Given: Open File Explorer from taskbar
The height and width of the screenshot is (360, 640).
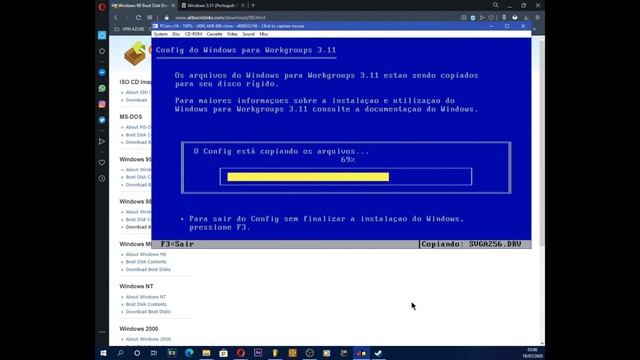Looking at the screenshot, I should coord(206,353).
